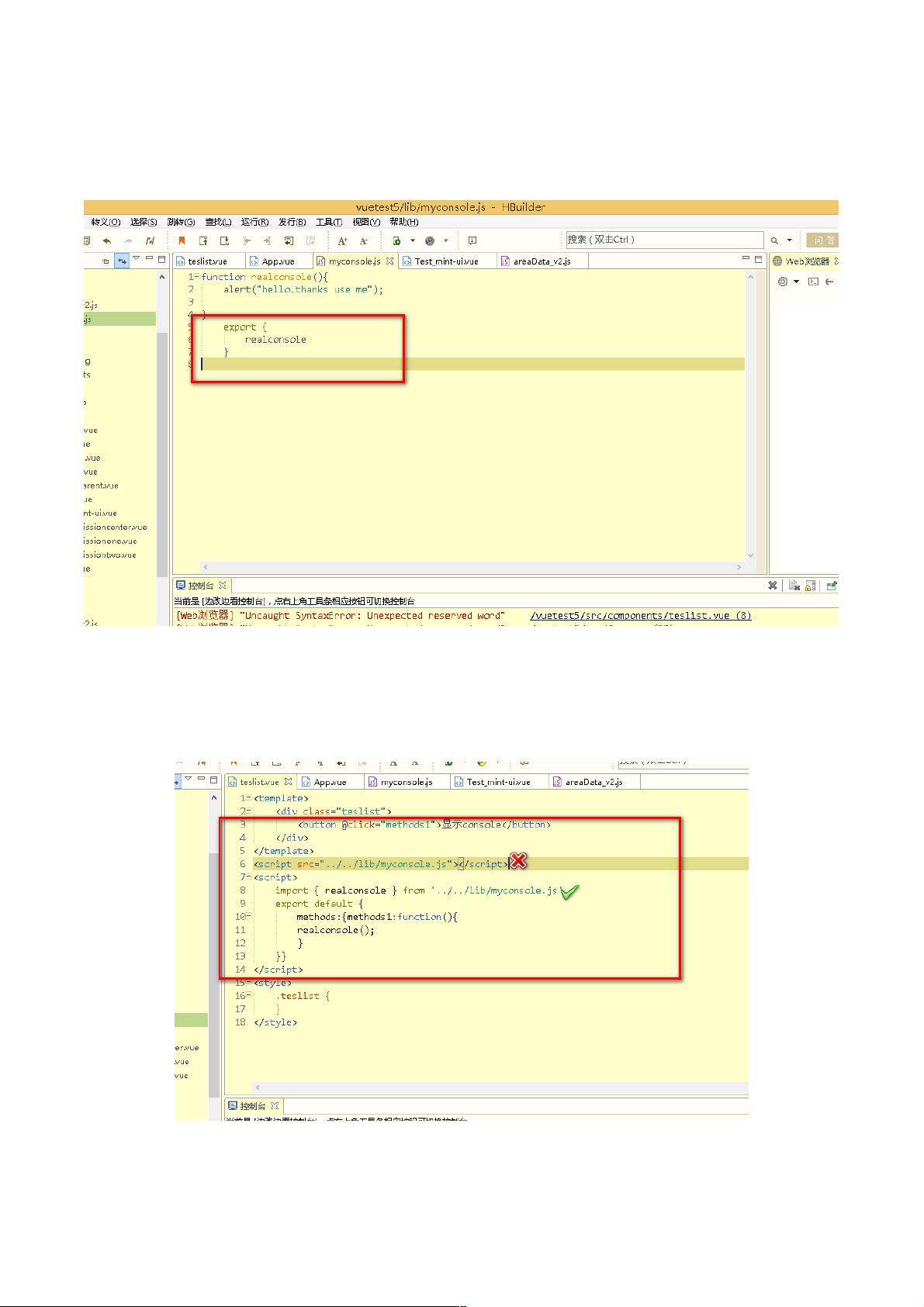Click left arrow of lower editor horizontal scrollbar
924x1307 pixels.
click(258, 1087)
